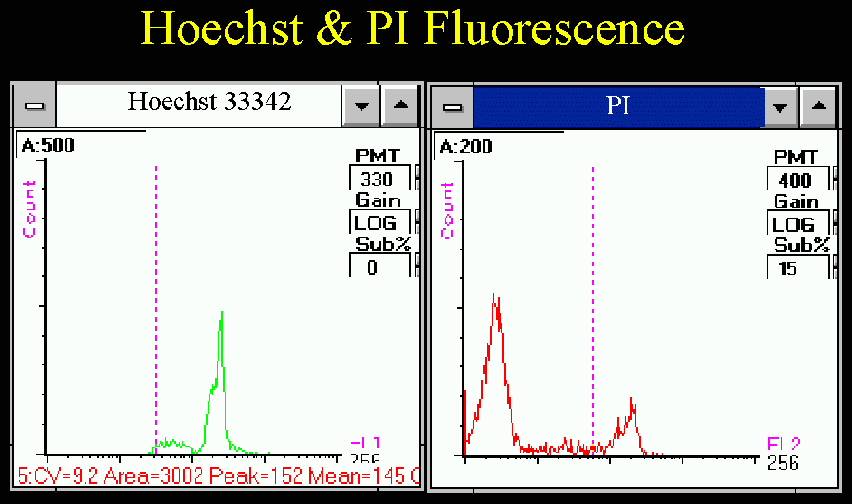This screenshot has width=852, height=504.
Task: Click Sub% field showing 0
Action: click(x=379, y=266)
